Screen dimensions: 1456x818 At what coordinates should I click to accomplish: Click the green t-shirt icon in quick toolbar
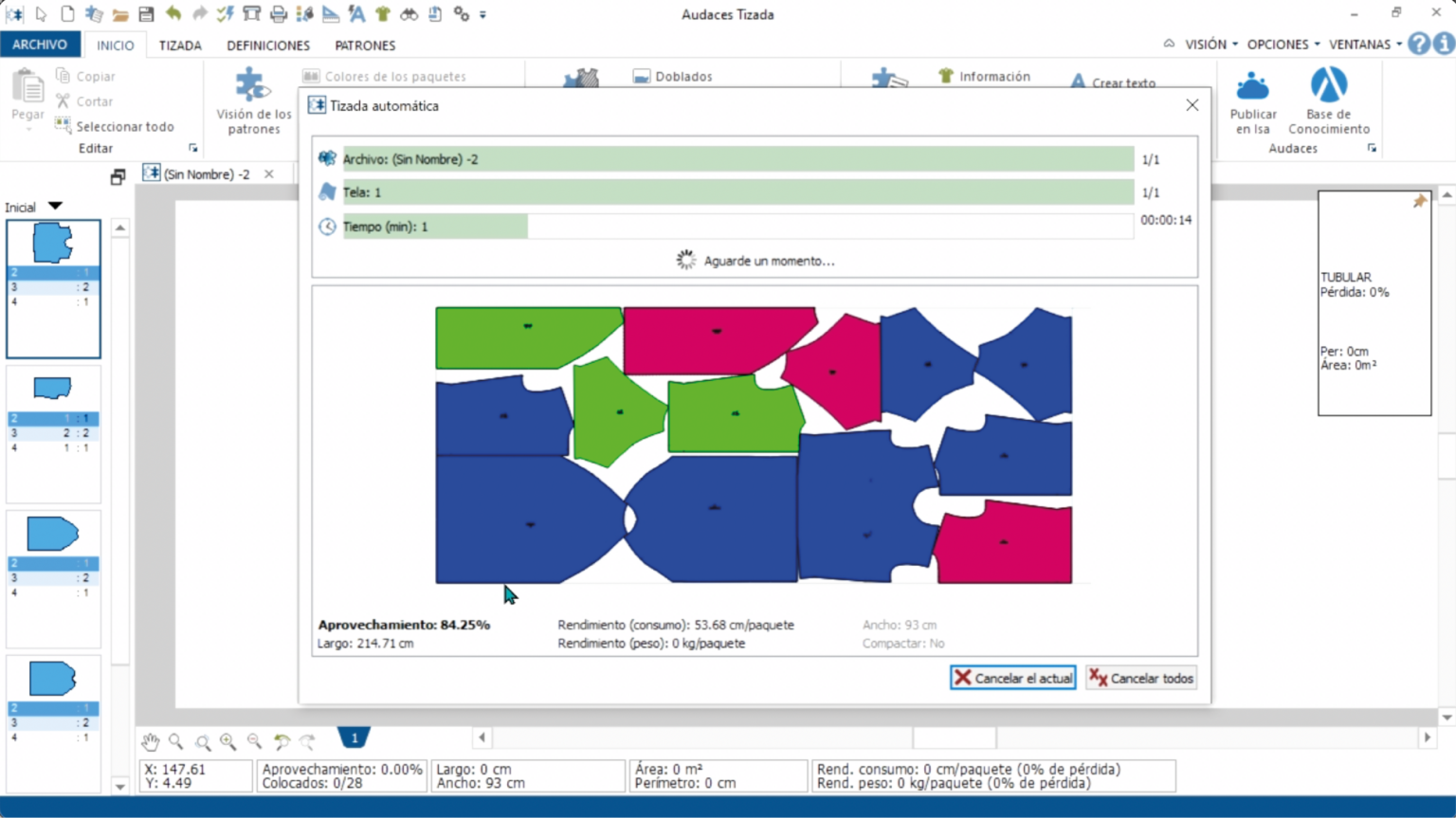[x=383, y=14]
